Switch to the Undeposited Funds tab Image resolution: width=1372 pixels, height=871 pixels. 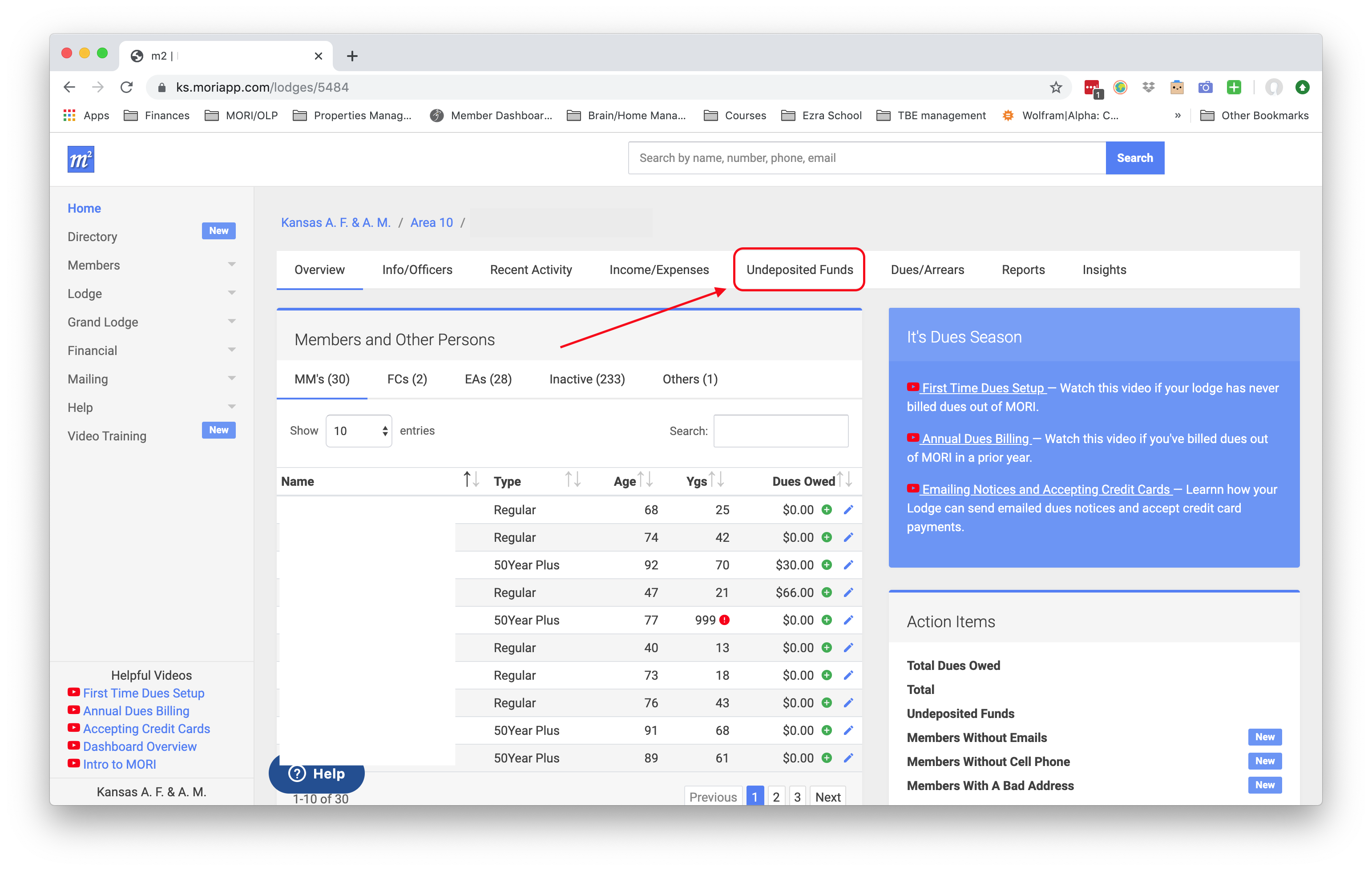(799, 270)
